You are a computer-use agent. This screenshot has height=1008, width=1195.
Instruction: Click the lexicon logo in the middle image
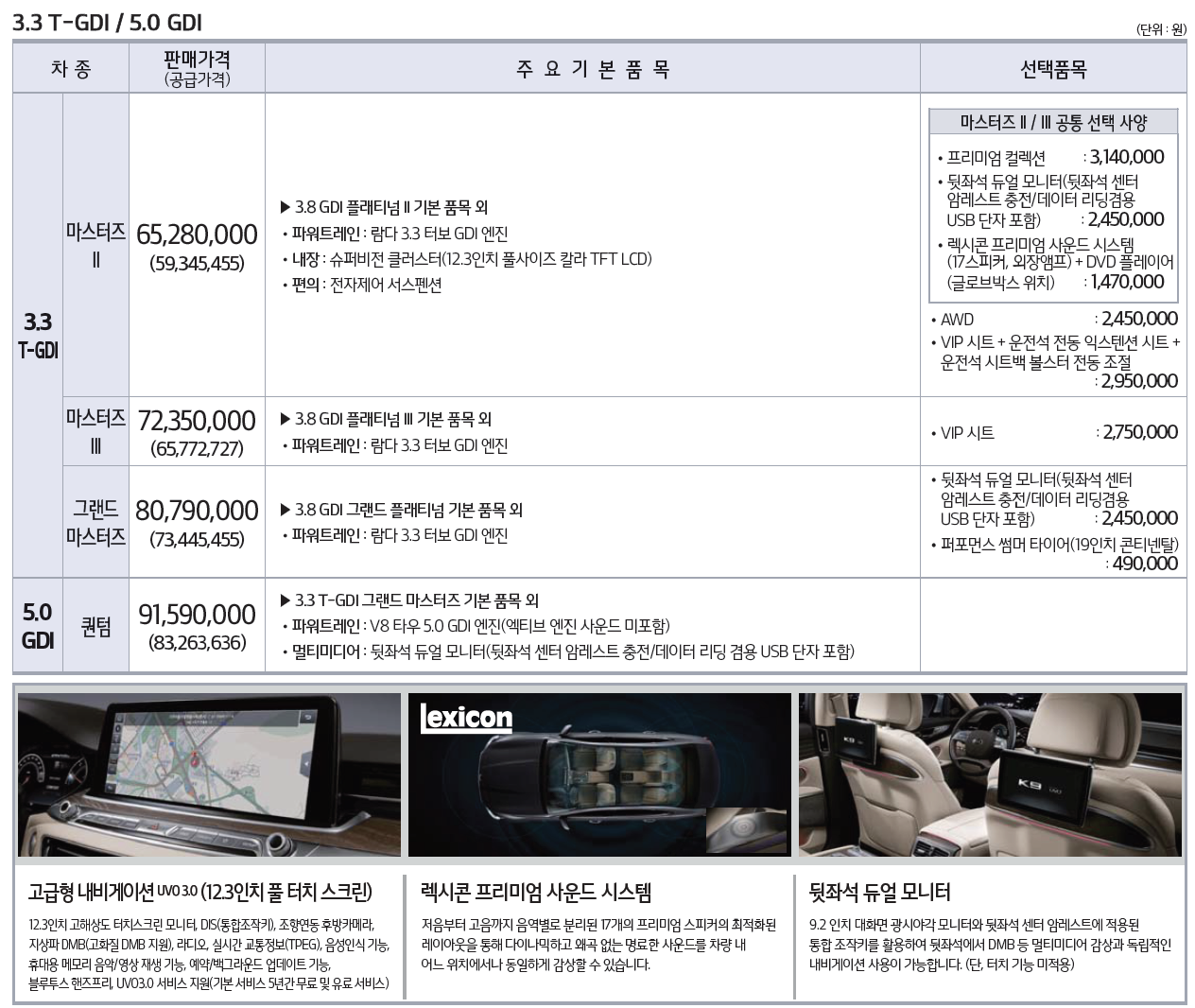(466, 719)
